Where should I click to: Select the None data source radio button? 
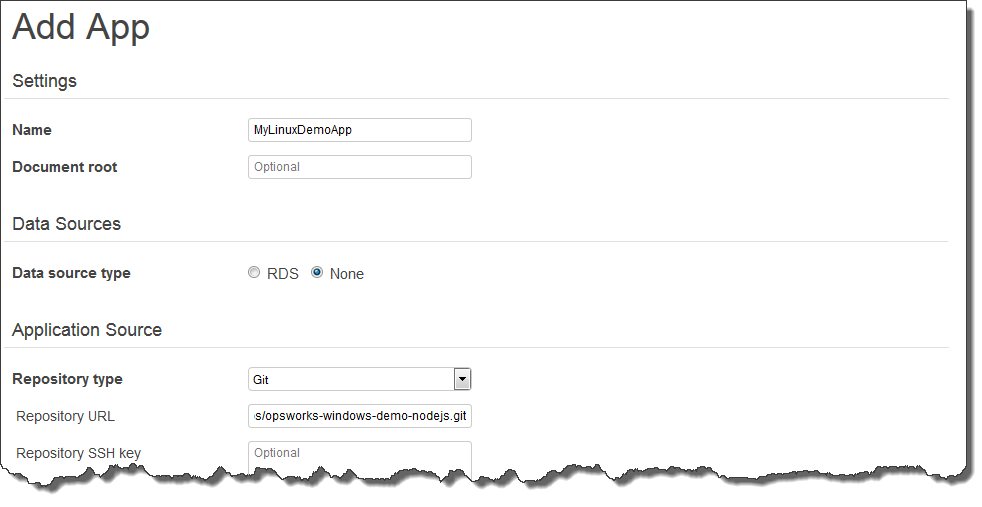pyautogui.click(x=317, y=272)
